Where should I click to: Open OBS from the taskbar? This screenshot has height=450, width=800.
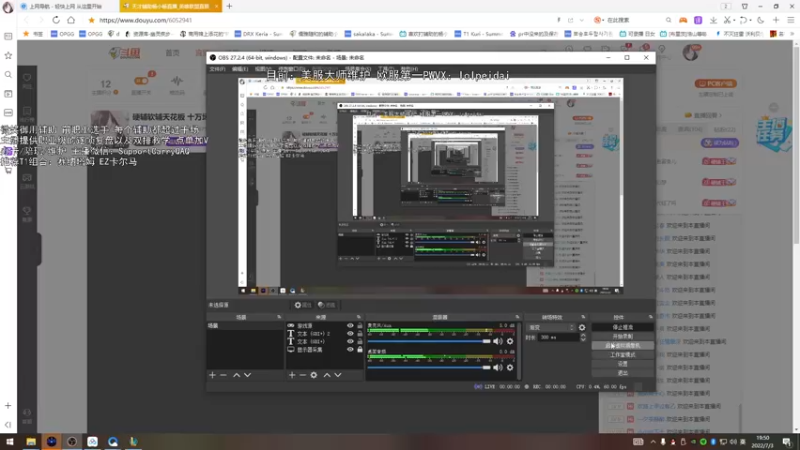[x=72, y=441]
